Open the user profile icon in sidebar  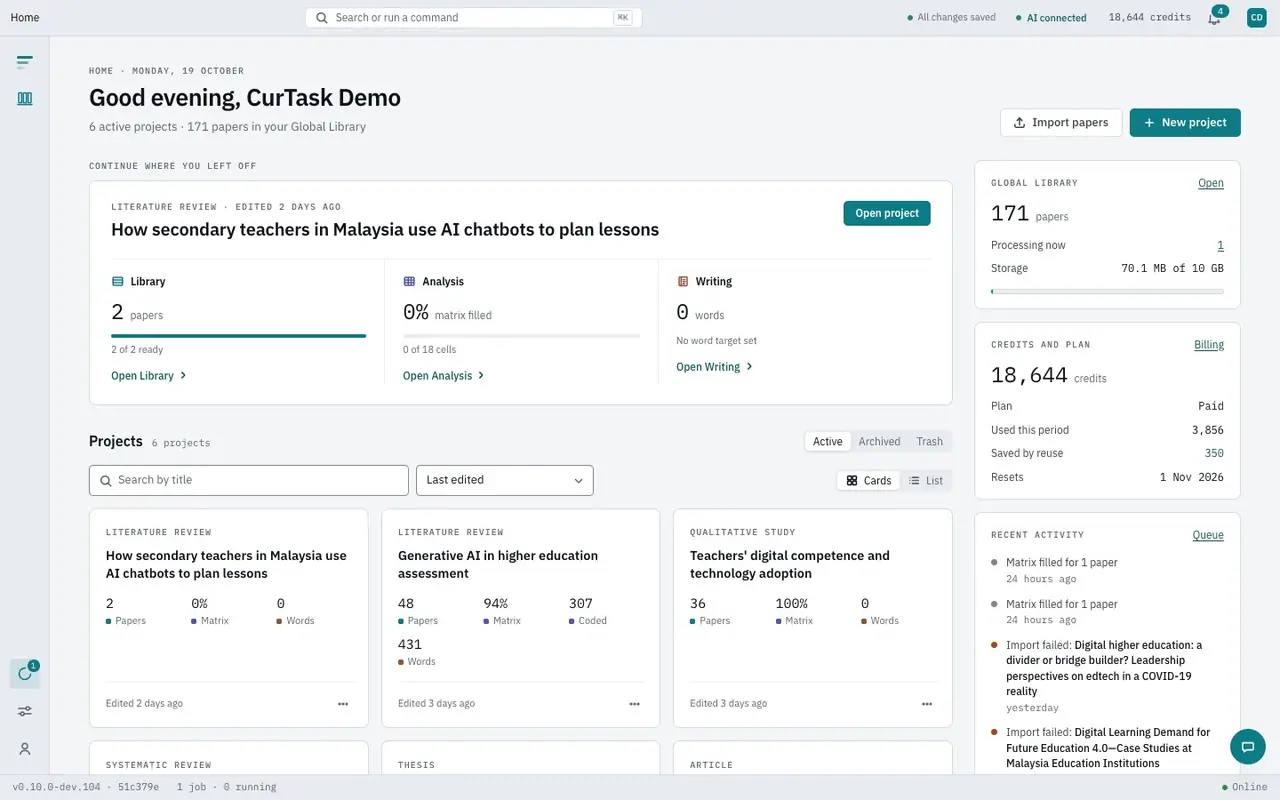pos(25,749)
